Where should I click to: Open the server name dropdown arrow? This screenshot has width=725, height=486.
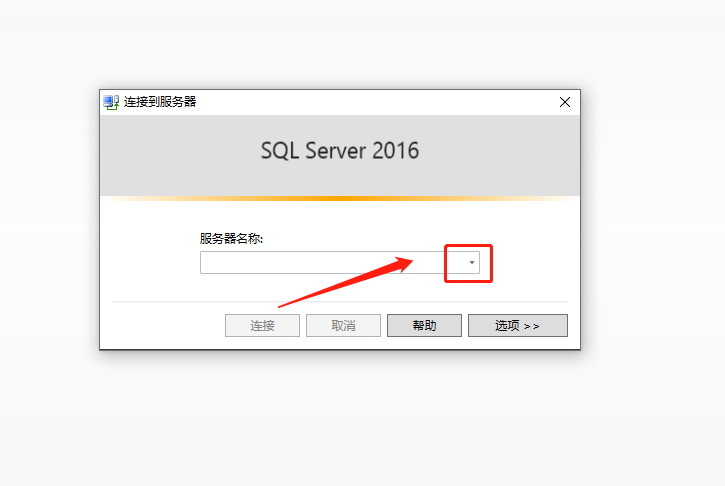coord(472,263)
